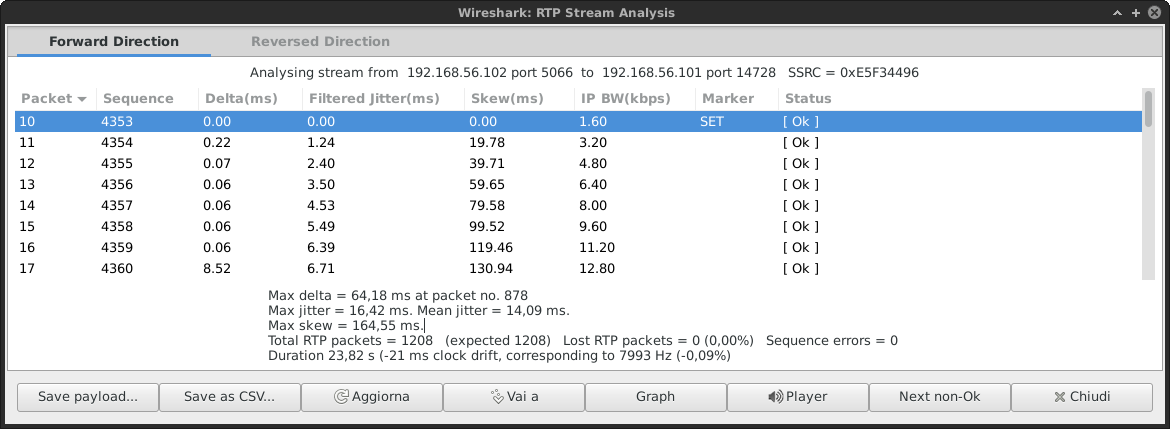This screenshot has height=429, width=1170.
Task: Click the window roll-up arrow icon
Action: pos(1117,13)
